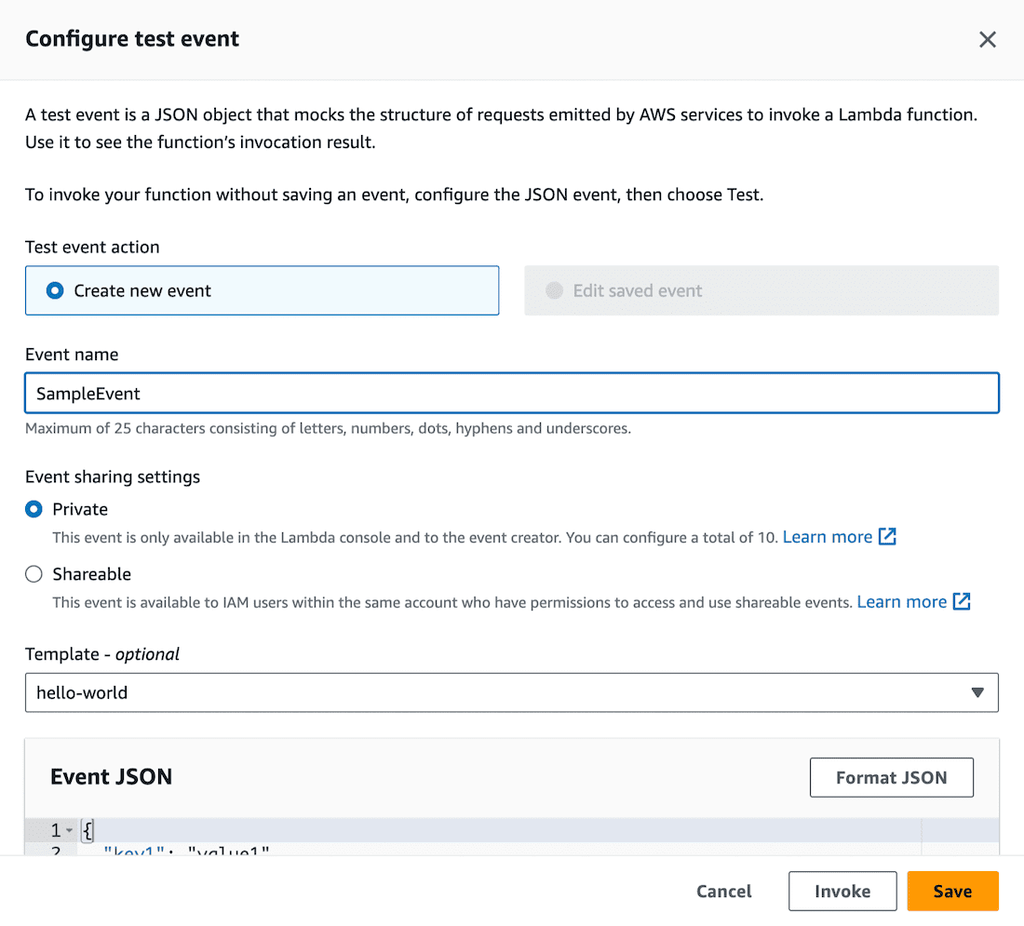Focus the Event name input field
The height and width of the screenshot is (926, 1024).
coord(511,393)
